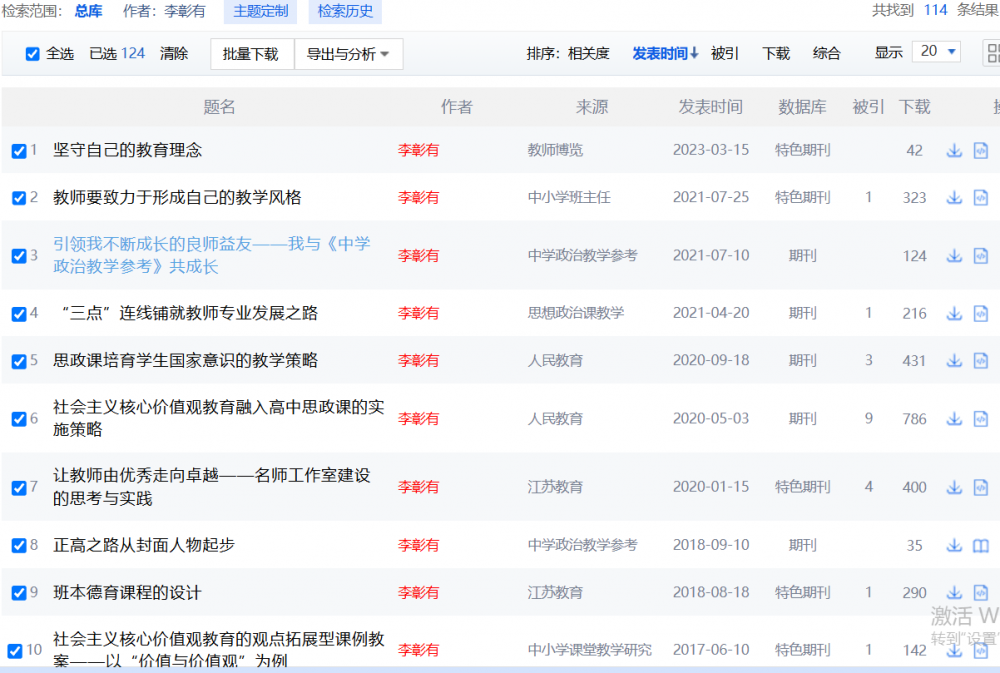This screenshot has width=1000, height=673.
Task: Click the date 2023-03-15
Action: [711, 150]
